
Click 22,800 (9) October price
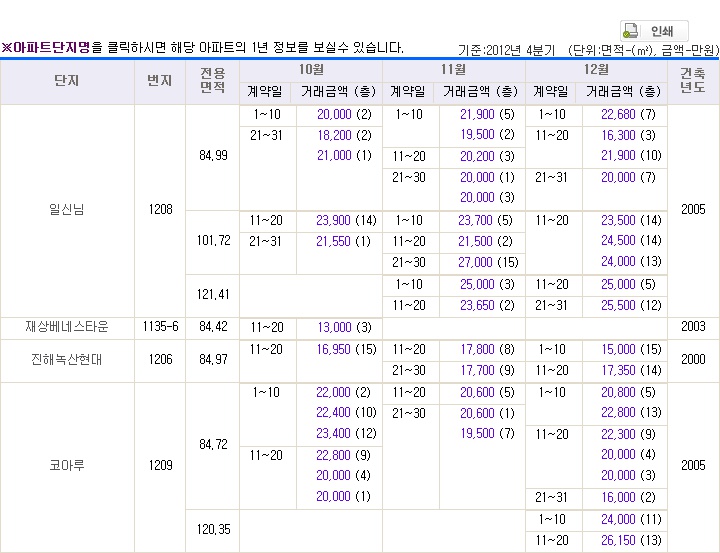pyautogui.click(x=343, y=456)
